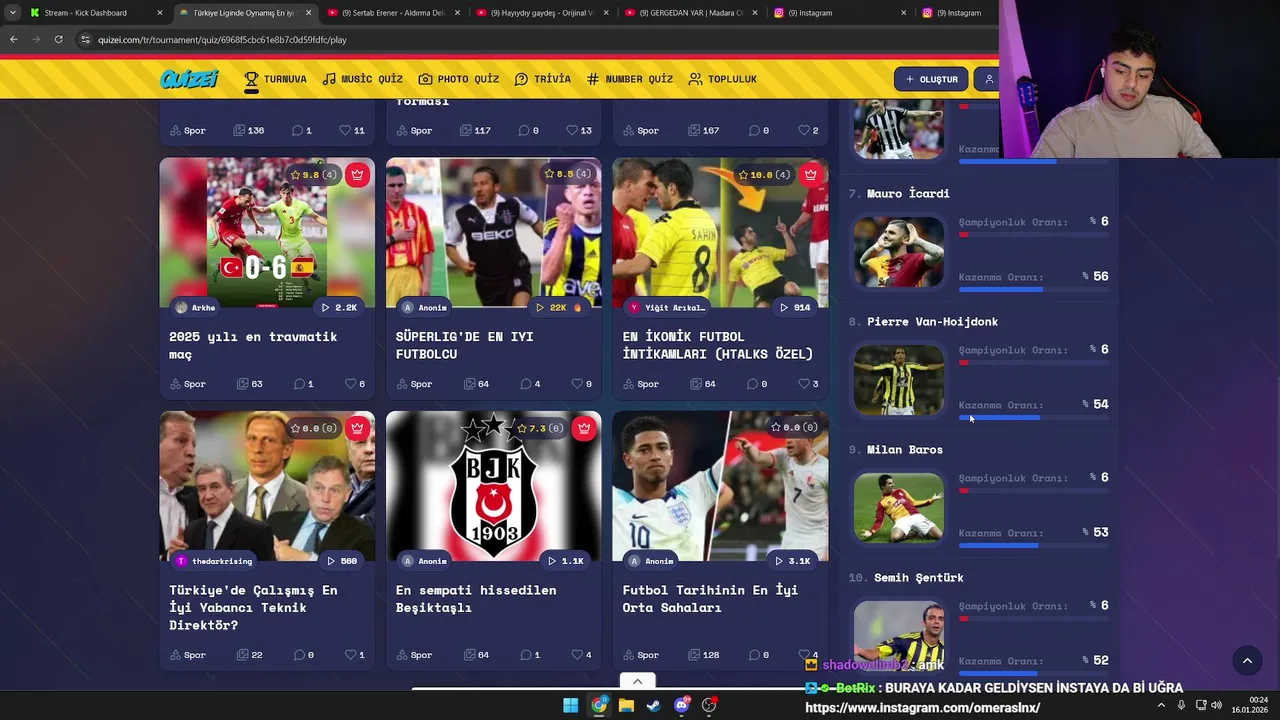Click the crown badge on En sempati Beşiktaşlı card
This screenshot has height=720, width=1280.
click(x=584, y=428)
